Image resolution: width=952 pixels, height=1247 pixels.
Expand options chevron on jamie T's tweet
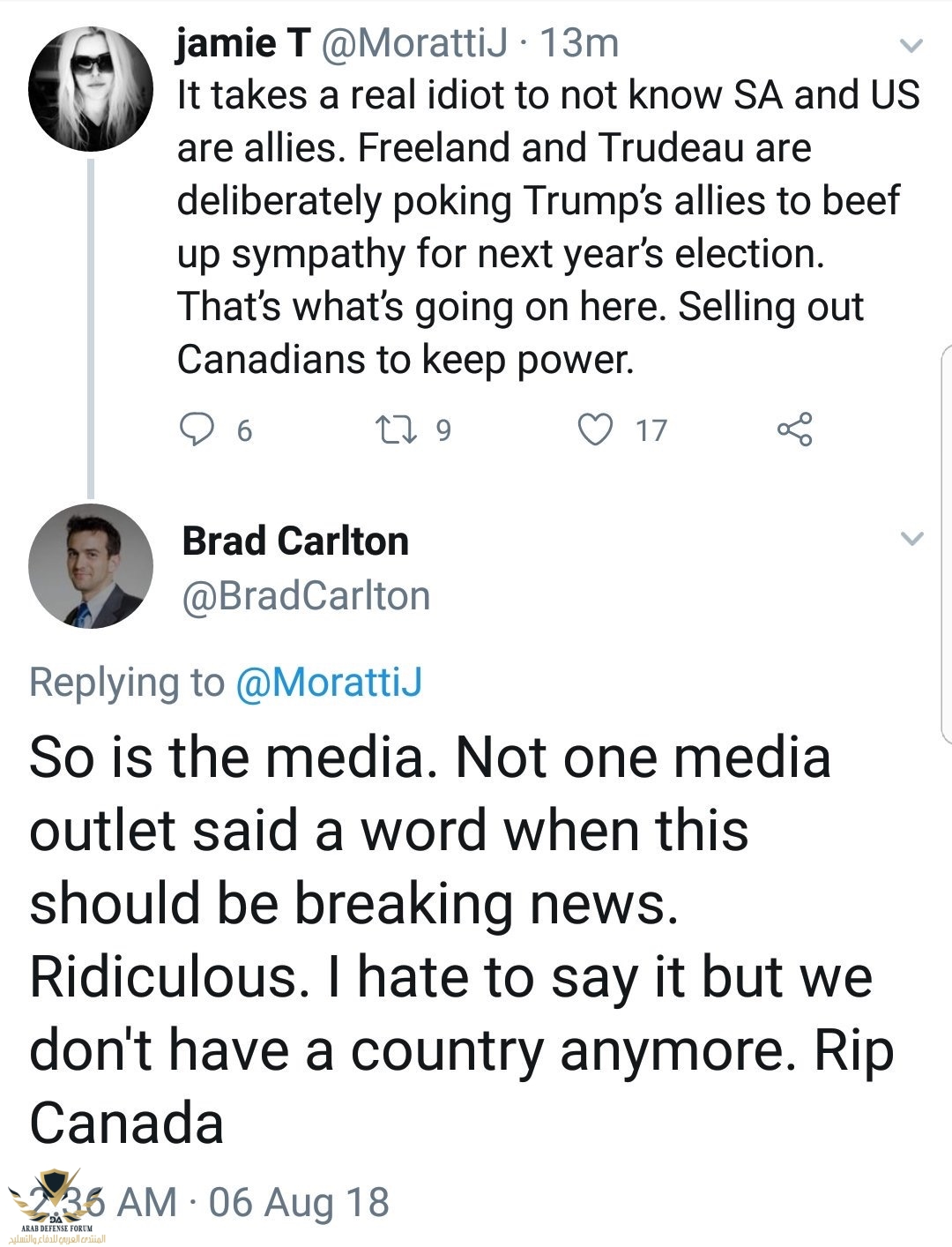(x=911, y=45)
